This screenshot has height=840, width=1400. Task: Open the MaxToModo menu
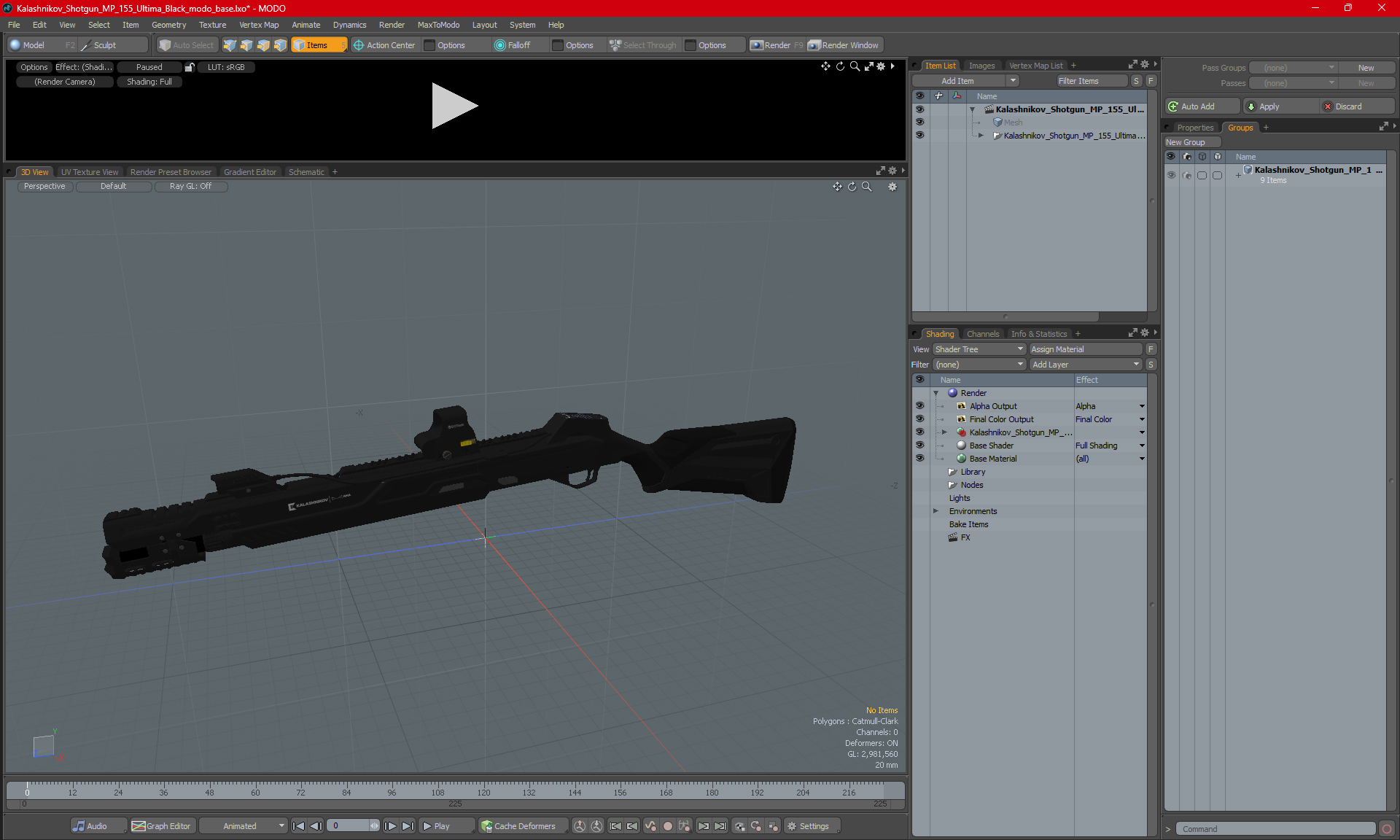click(438, 25)
